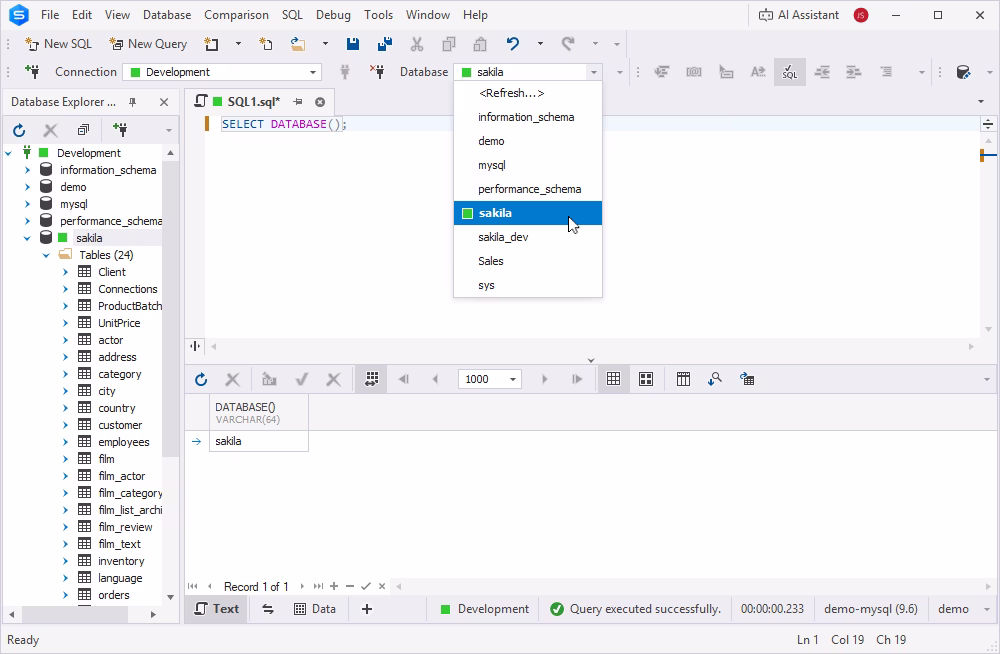Open the AI Assistant
Viewport: 1000px width, 654px height.
click(x=798, y=15)
